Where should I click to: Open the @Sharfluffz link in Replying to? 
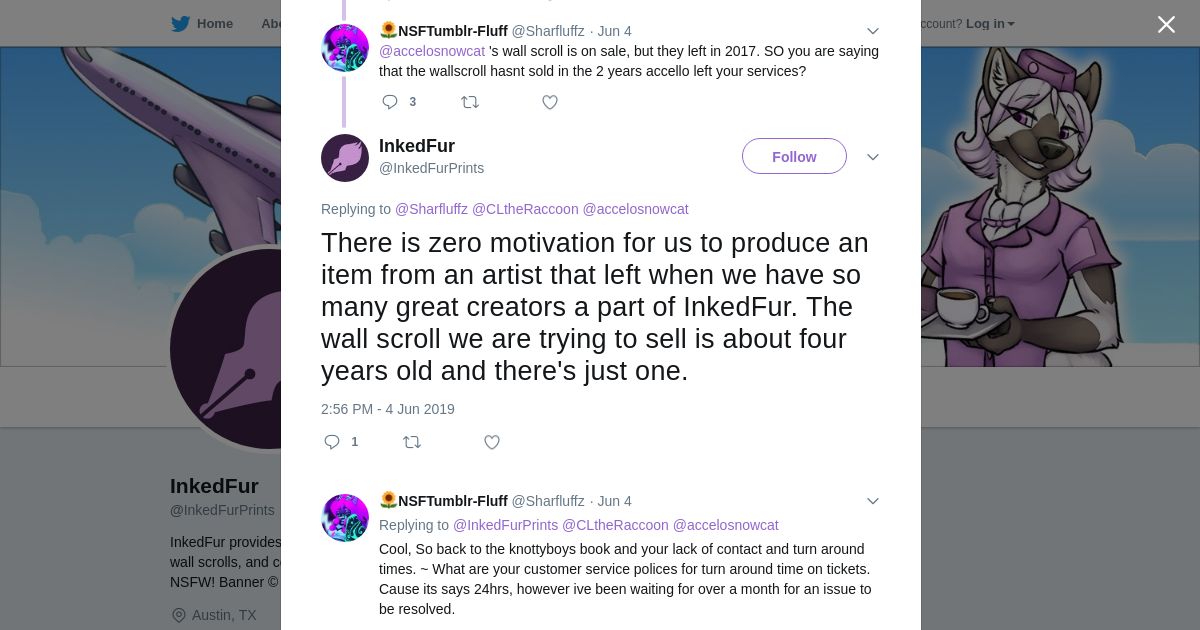pyautogui.click(x=431, y=209)
